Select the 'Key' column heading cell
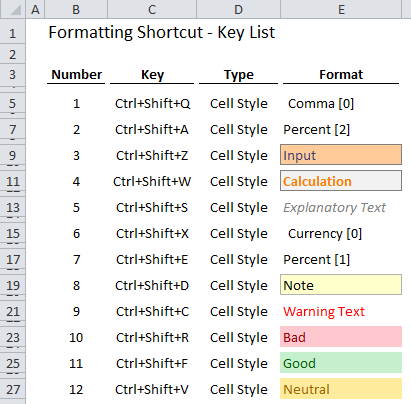The width and height of the screenshot is (411, 404). (x=152, y=75)
